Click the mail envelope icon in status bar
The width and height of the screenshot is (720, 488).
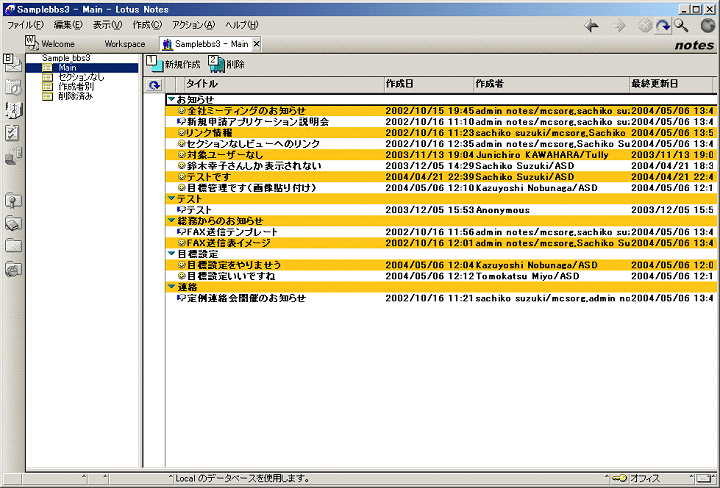tap(703, 479)
